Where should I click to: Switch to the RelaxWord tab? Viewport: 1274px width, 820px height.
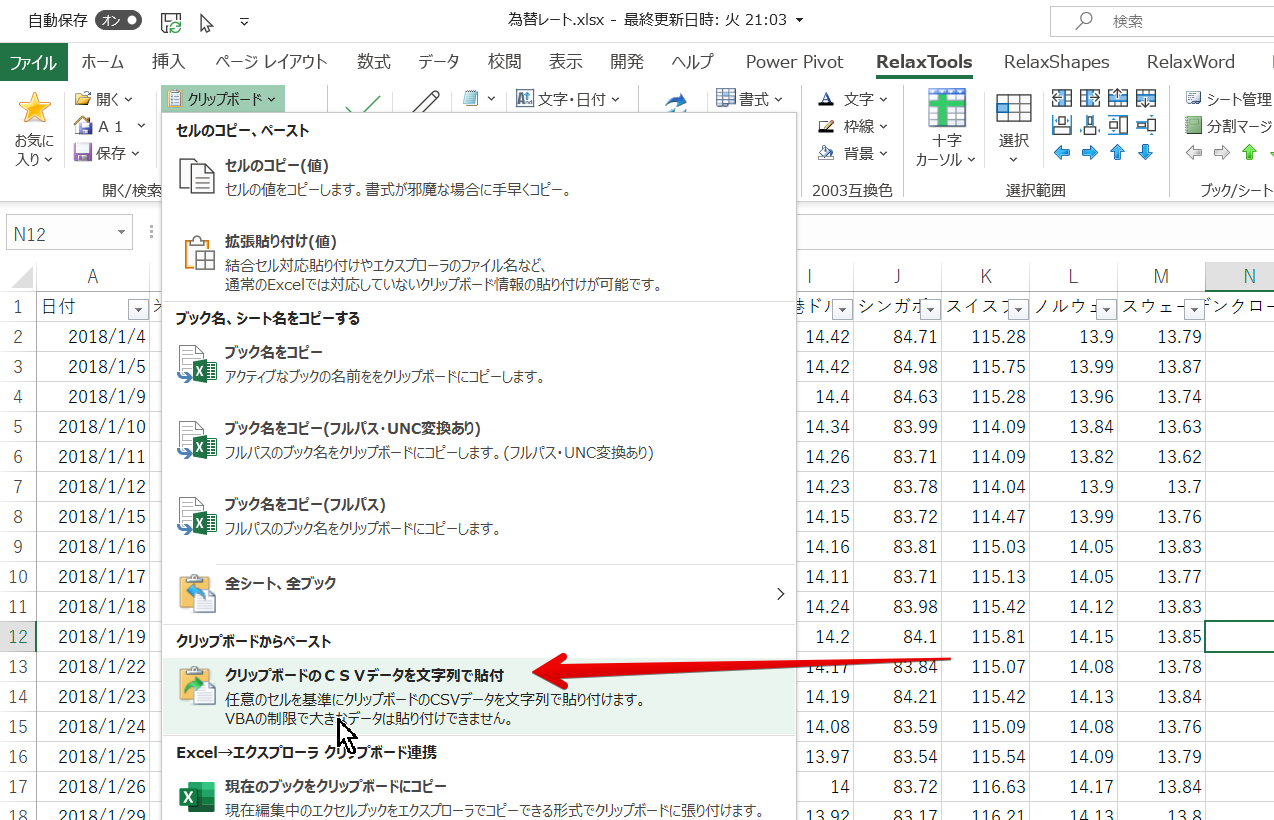(1190, 62)
